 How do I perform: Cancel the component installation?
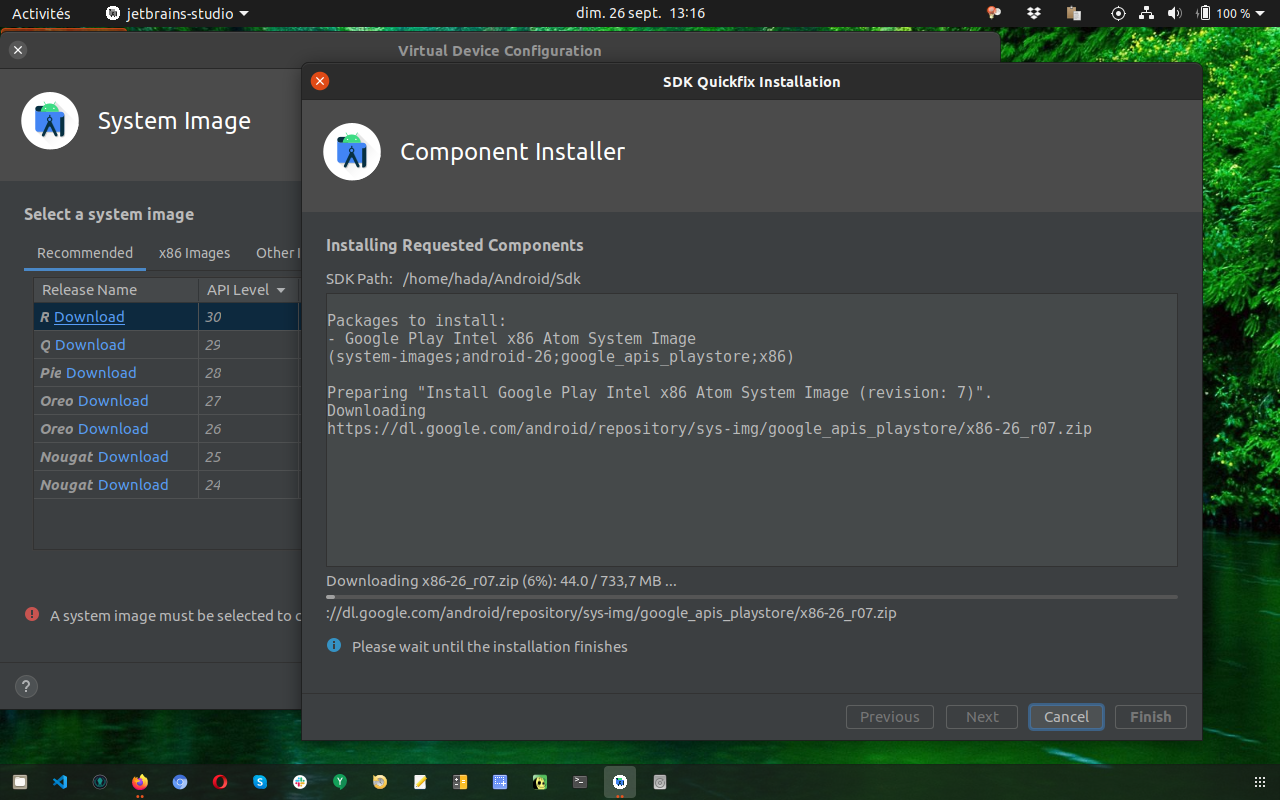[x=1066, y=717]
